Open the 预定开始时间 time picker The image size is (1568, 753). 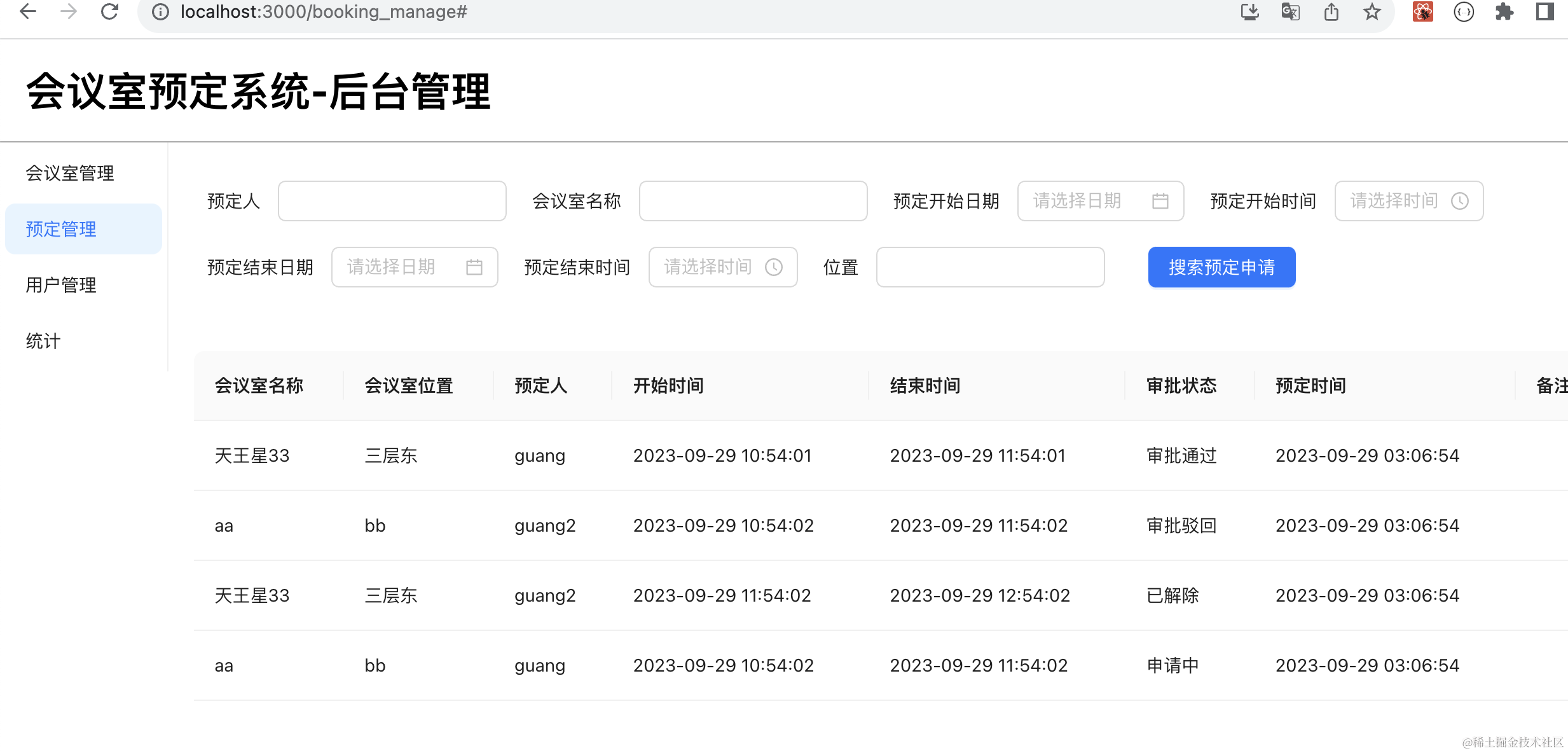1408,201
